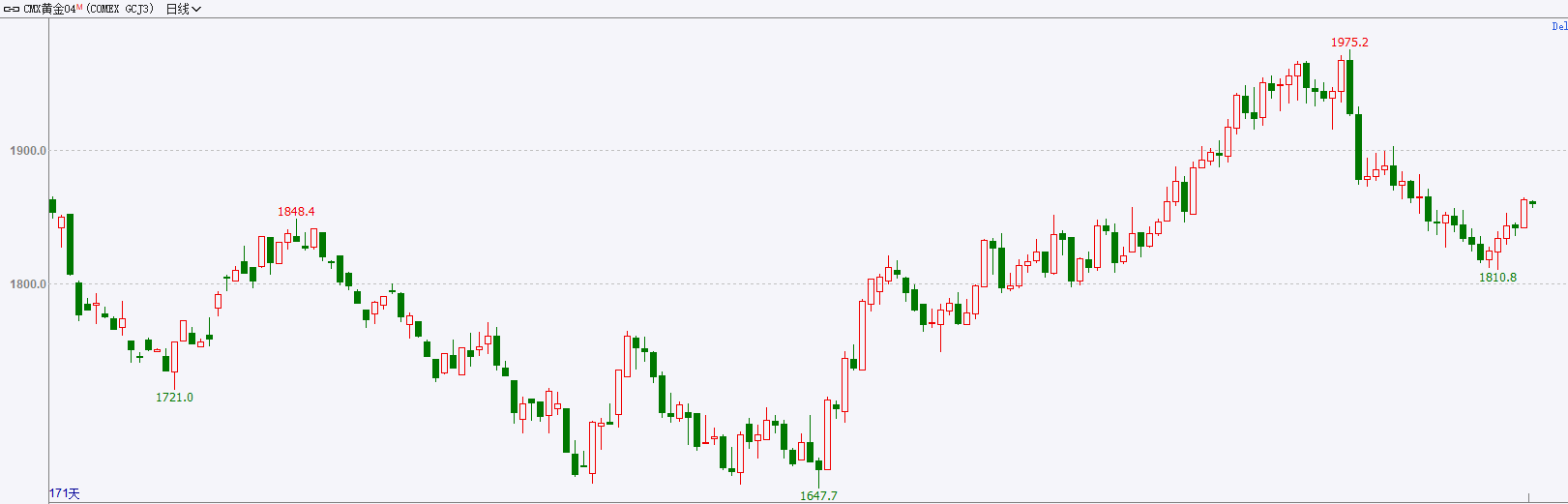Click the 1800.0 price axis label
Image resolution: width=1568 pixels, height=504 pixels.
tap(28, 284)
